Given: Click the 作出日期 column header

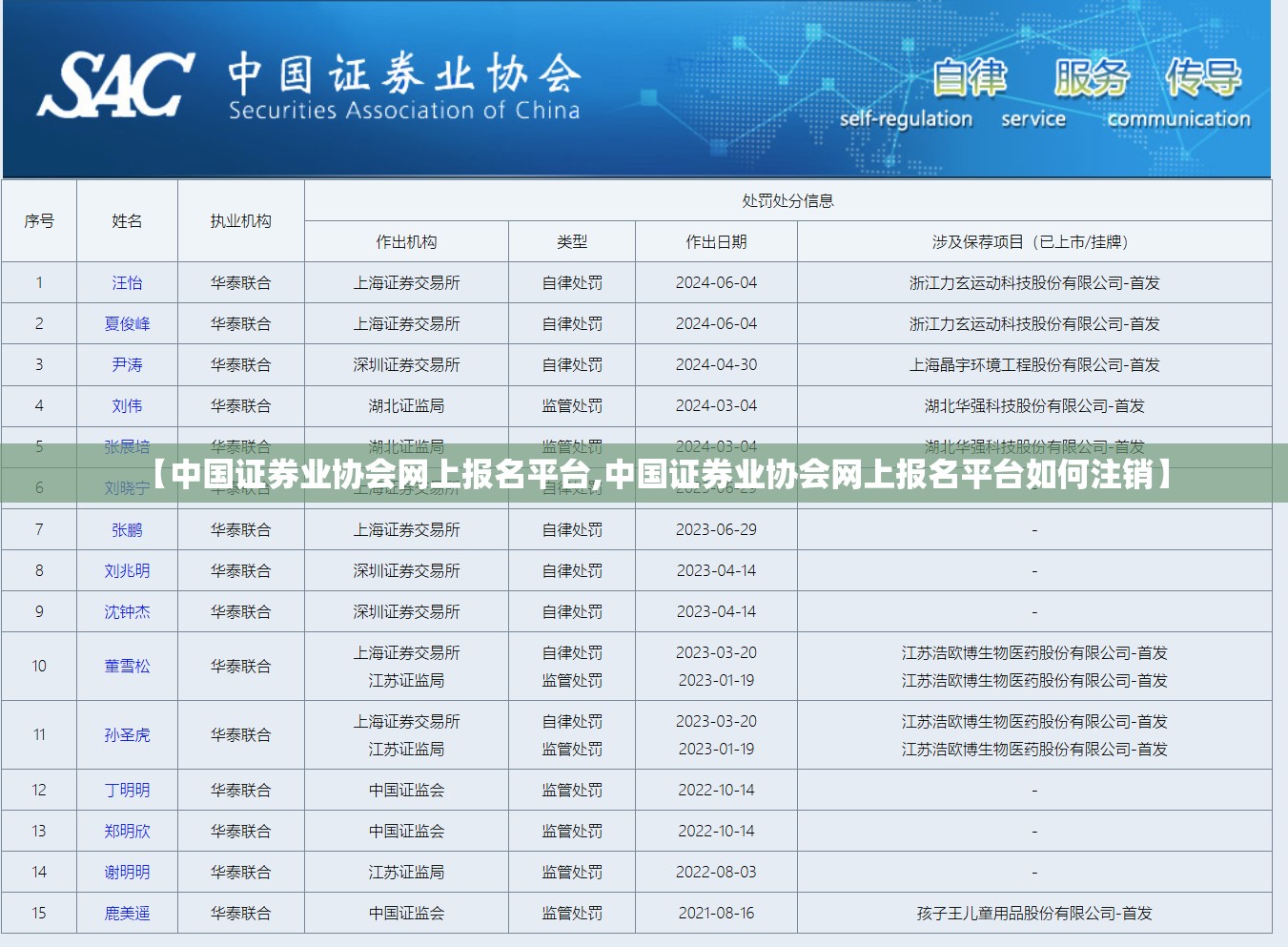Looking at the screenshot, I should [716, 241].
